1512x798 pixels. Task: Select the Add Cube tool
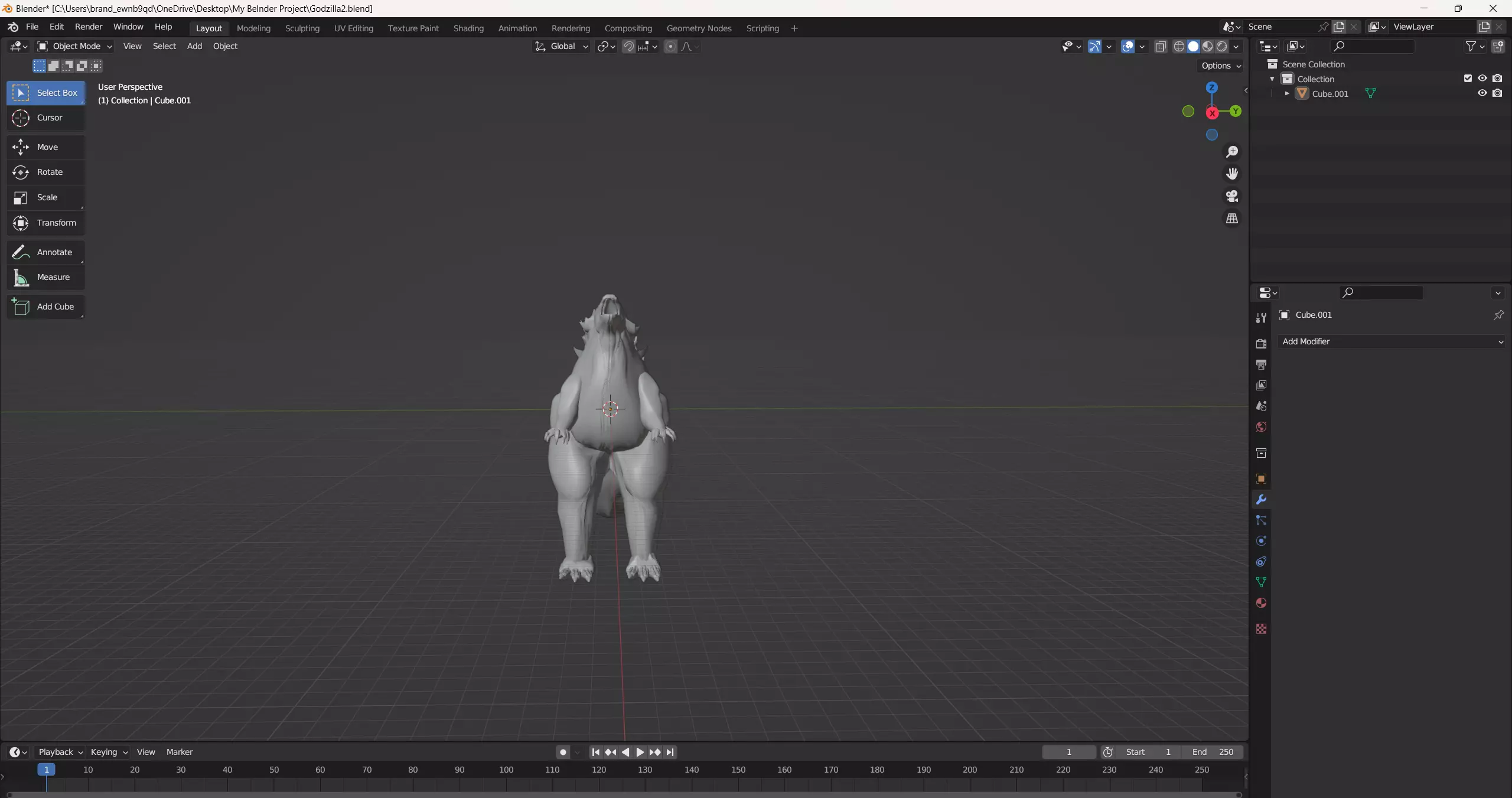[45, 307]
